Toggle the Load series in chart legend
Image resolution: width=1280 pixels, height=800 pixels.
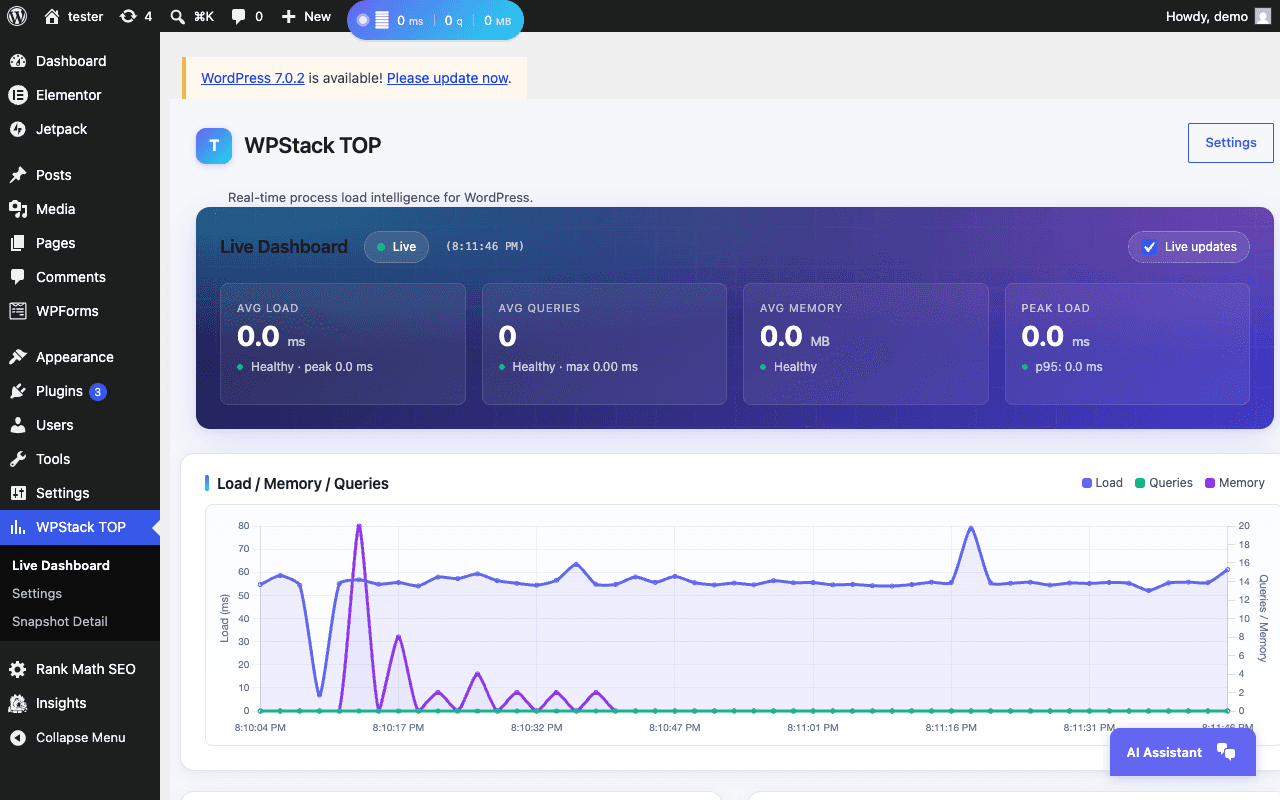point(1102,483)
